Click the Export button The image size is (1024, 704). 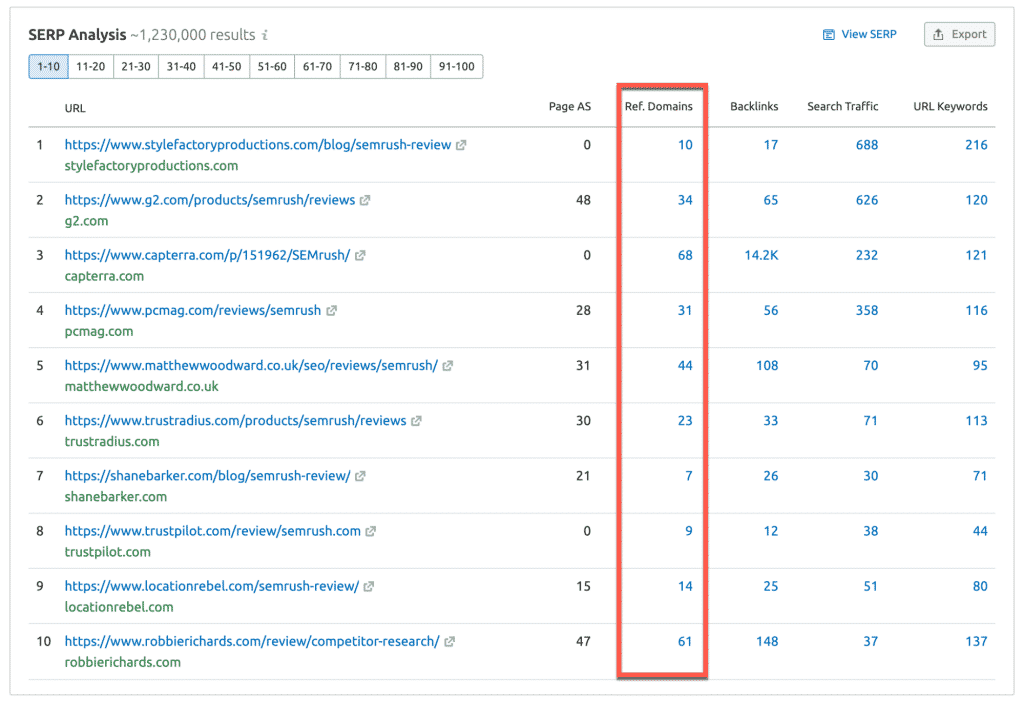pyautogui.click(x=959, y=34)
